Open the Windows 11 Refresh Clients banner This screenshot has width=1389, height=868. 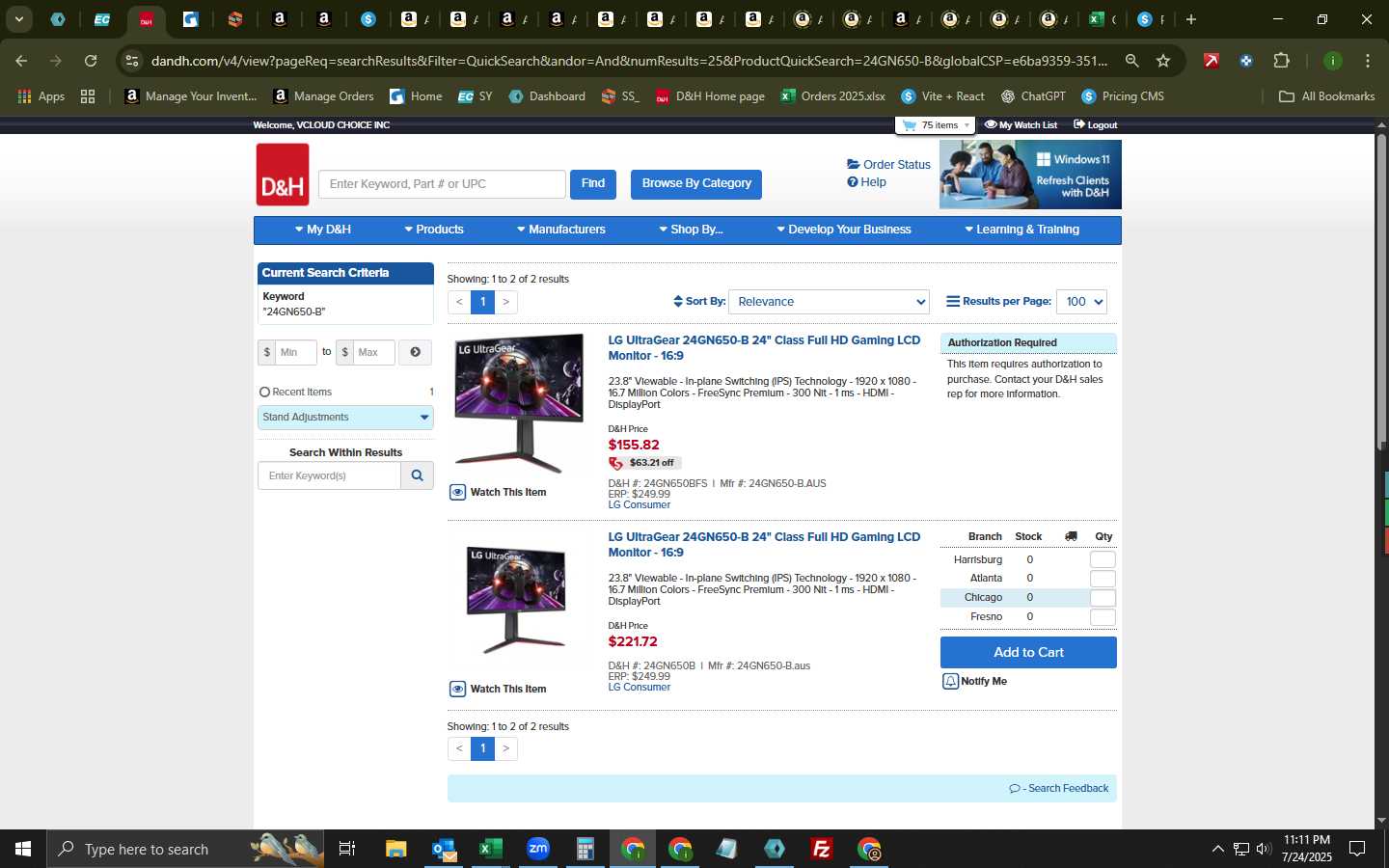click(1030, 175)
